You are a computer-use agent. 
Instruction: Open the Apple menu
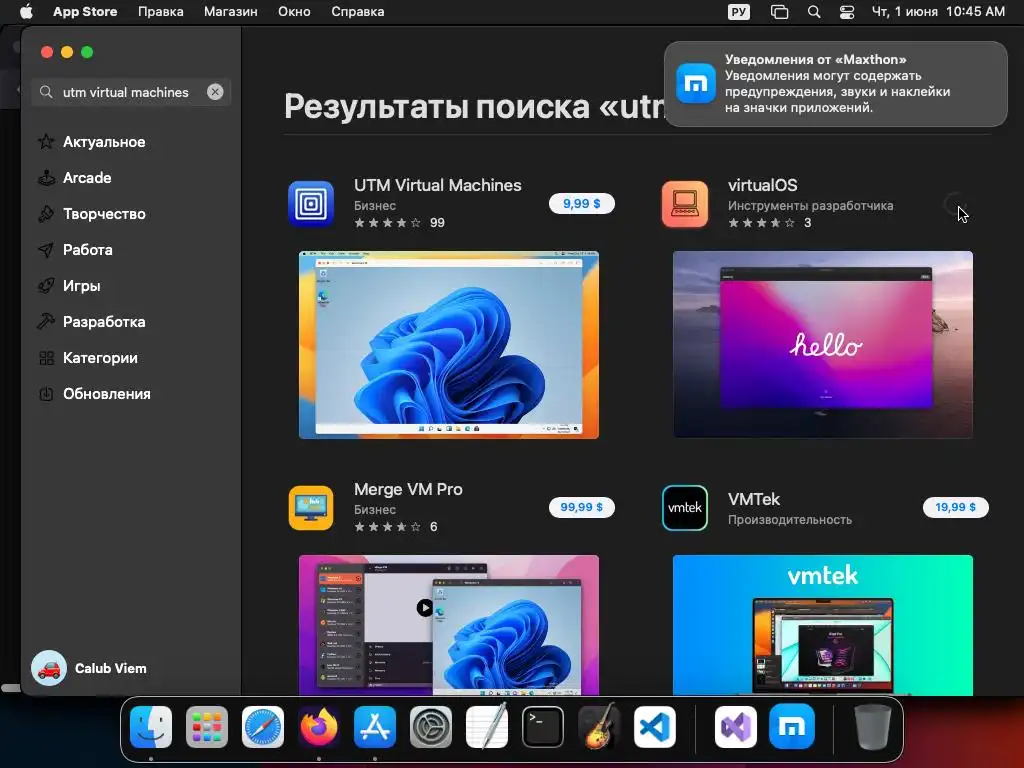(26, 12)
